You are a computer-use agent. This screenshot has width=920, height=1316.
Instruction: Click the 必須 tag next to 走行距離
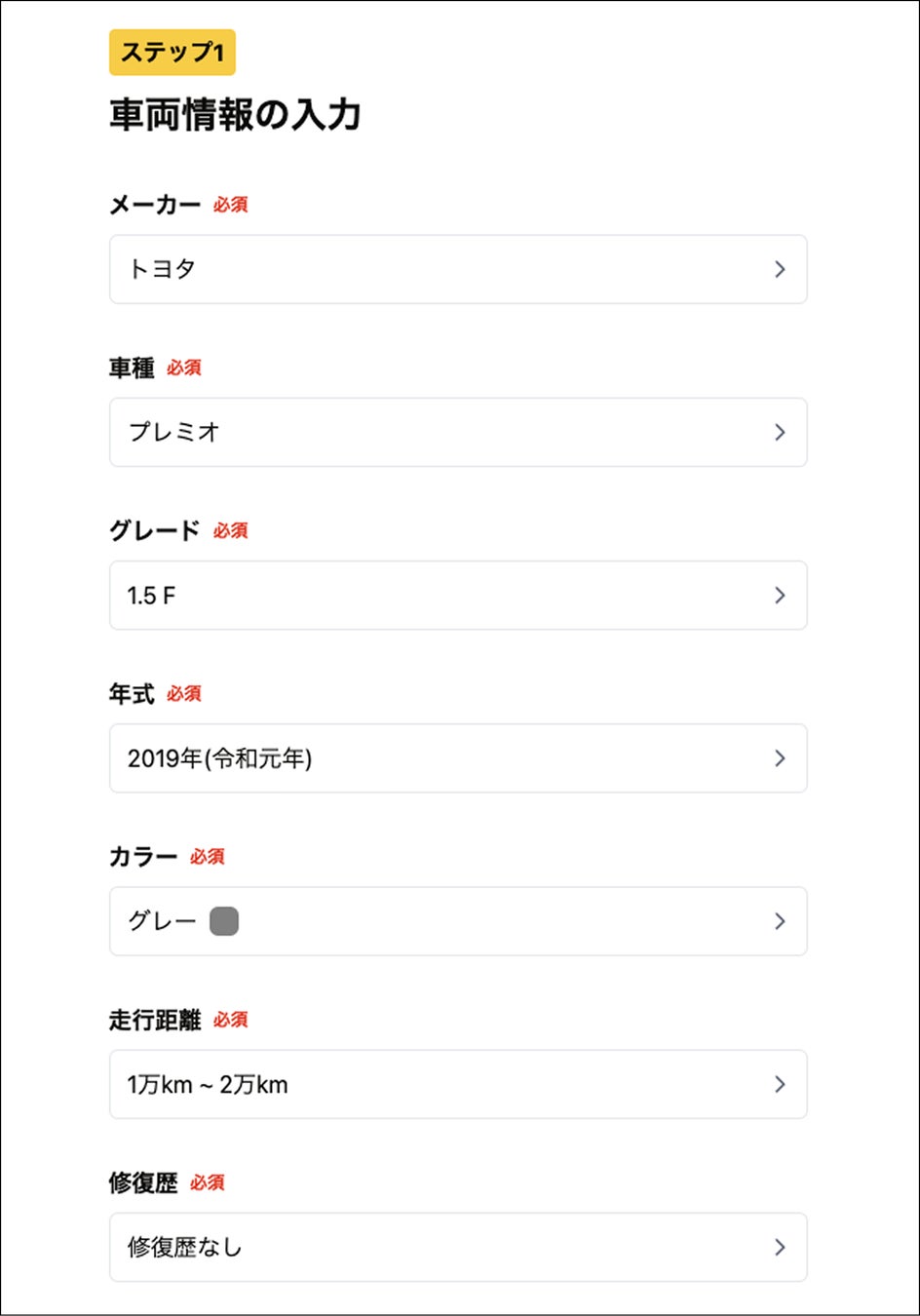(x=231, y=1020)
